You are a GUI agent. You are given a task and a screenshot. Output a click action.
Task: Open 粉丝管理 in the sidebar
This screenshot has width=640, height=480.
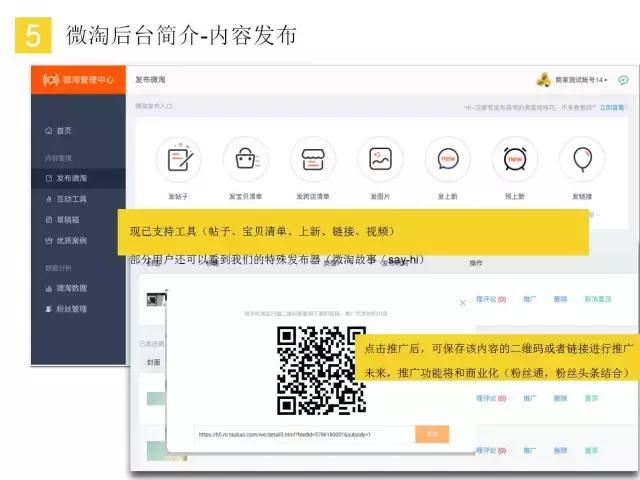(x=66, y=309)
